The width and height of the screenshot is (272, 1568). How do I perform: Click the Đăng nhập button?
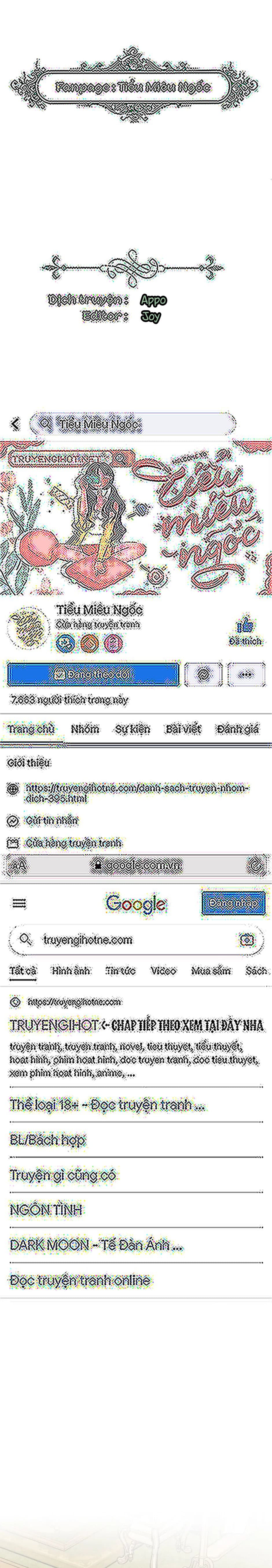pyautogui.click(x=233, y=903)
